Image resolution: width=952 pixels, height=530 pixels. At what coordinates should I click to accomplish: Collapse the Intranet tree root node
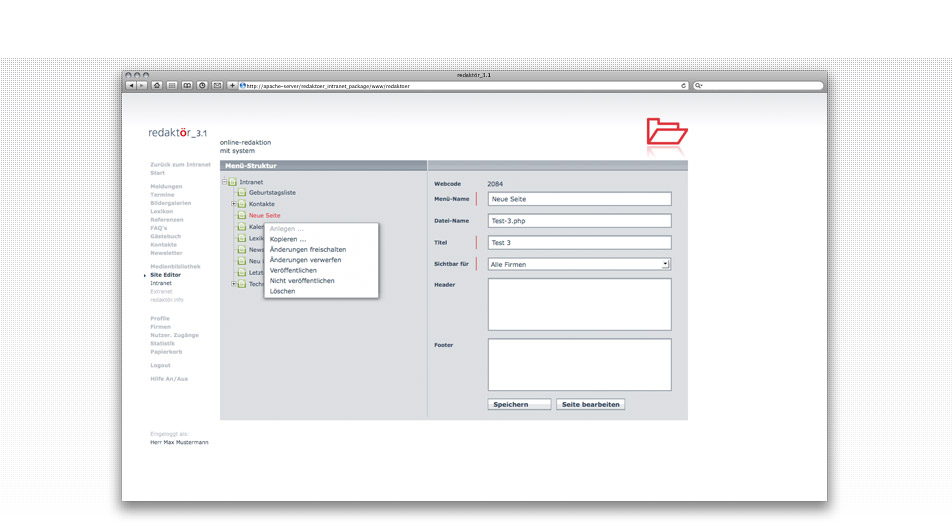point(225,182)
